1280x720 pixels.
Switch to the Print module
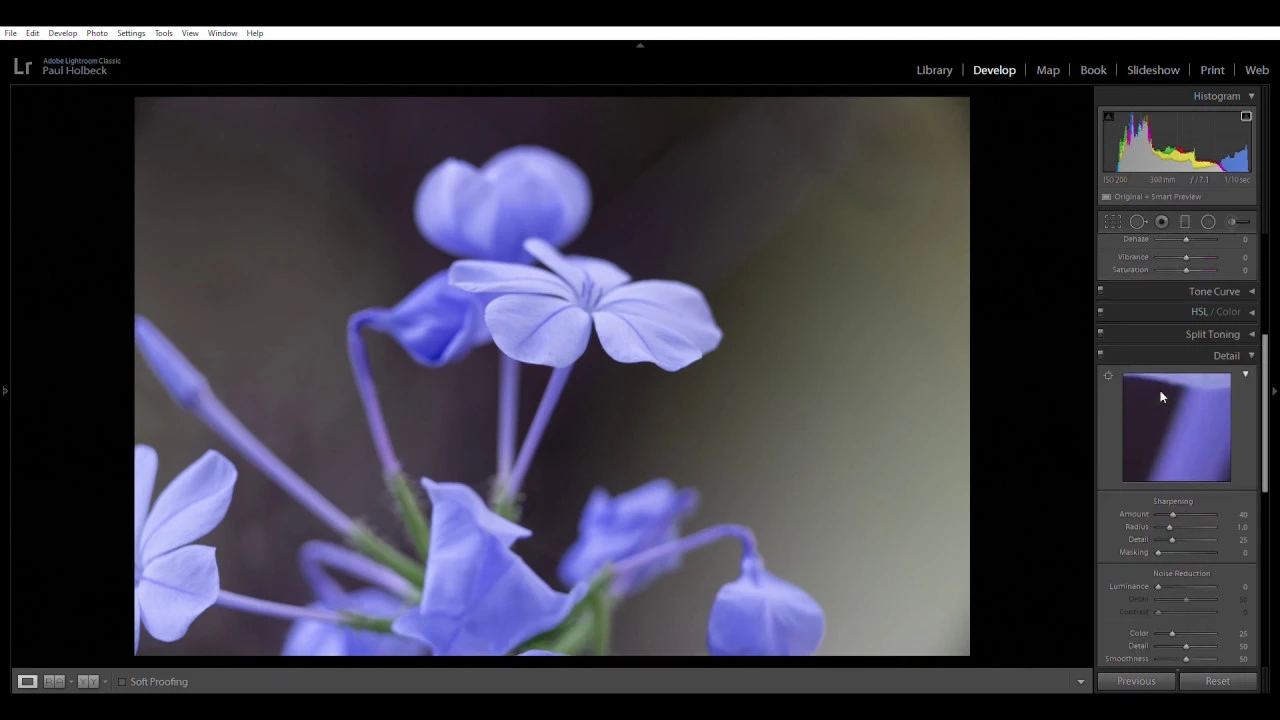pyautogui.click(x=1212, y=70)
